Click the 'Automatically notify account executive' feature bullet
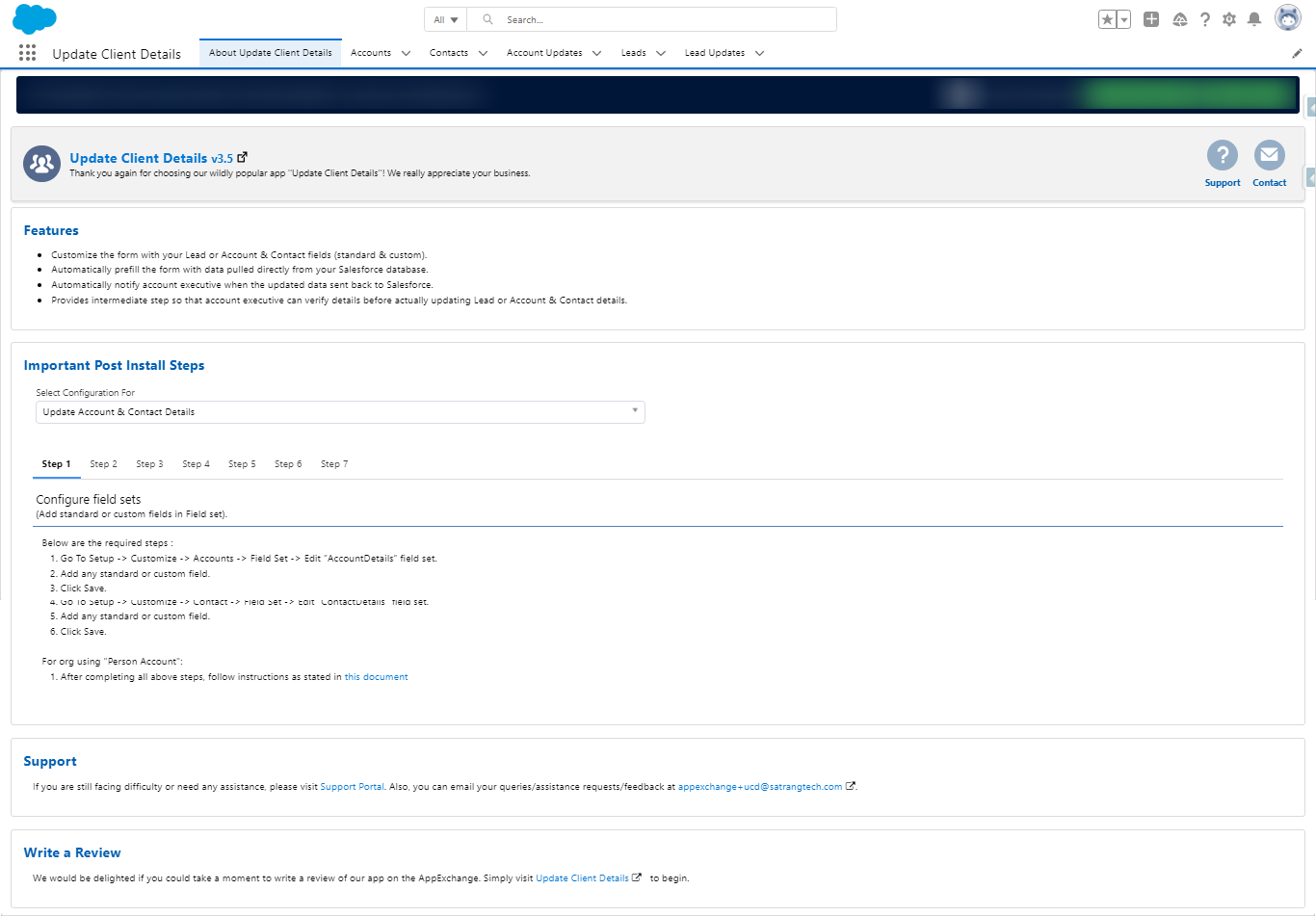Screen dimensions: 1316x916 tap(242, 285)
